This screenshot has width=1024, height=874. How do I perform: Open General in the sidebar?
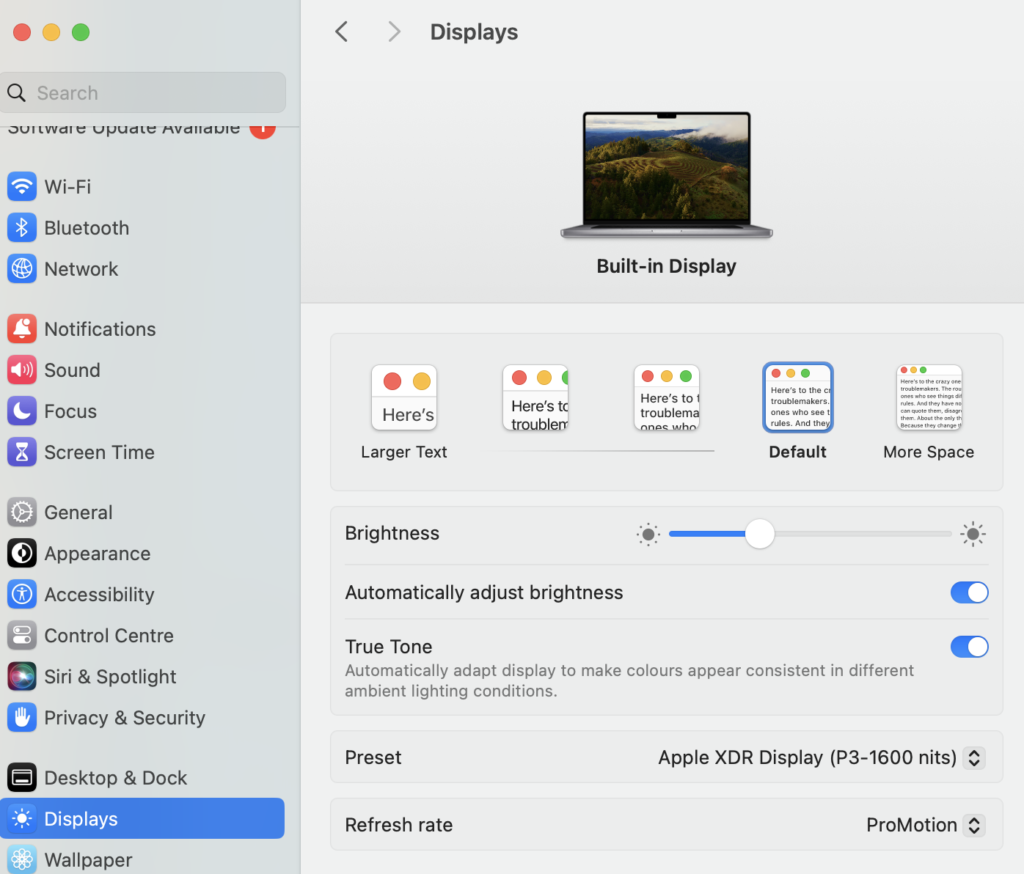[x=78, y=513]
